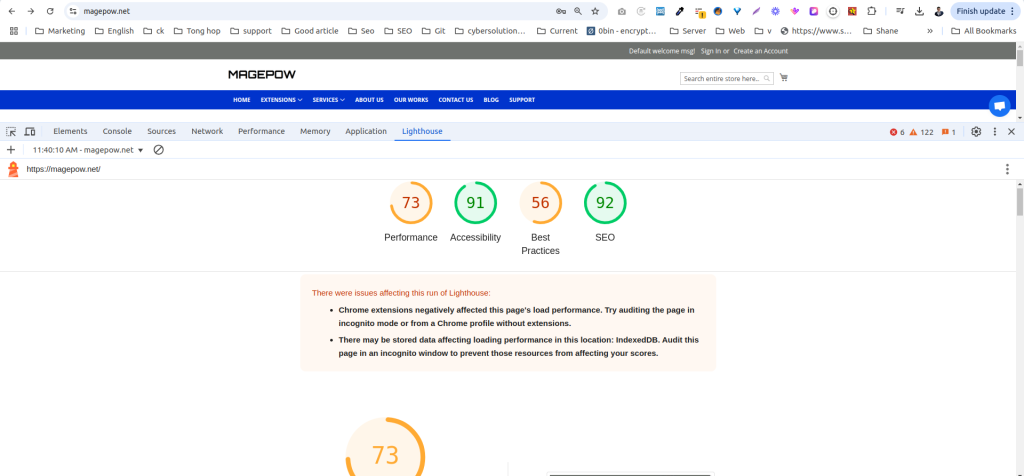Open the BLOG menu item
Image resolution: width=1024 pixels, height=476 pixels.
tap(491, 100)
